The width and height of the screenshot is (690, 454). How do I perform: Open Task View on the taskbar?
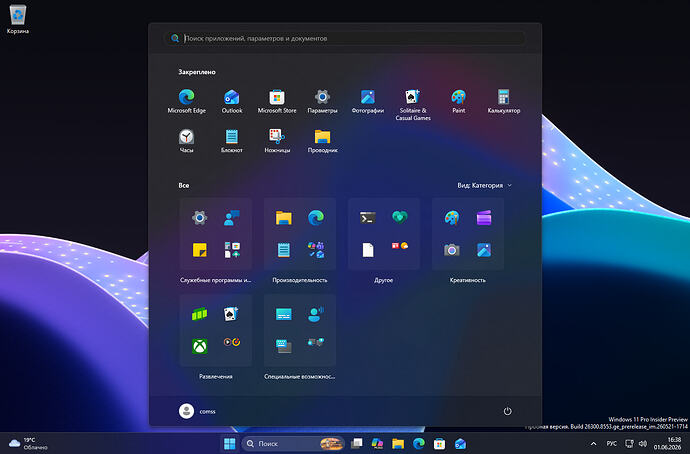(356, 443)
